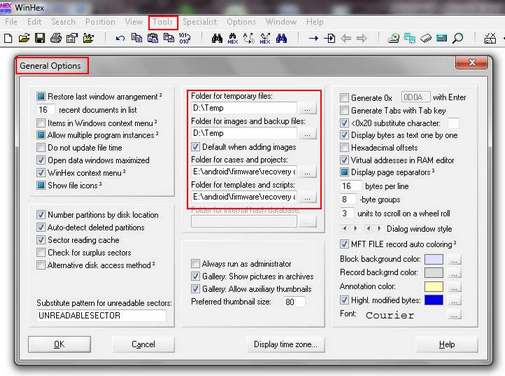This screenshot has height=376, width=505.
Task: Toggle Restore last window arrangement
Action: pyautogui.click(x=41, y=97)
